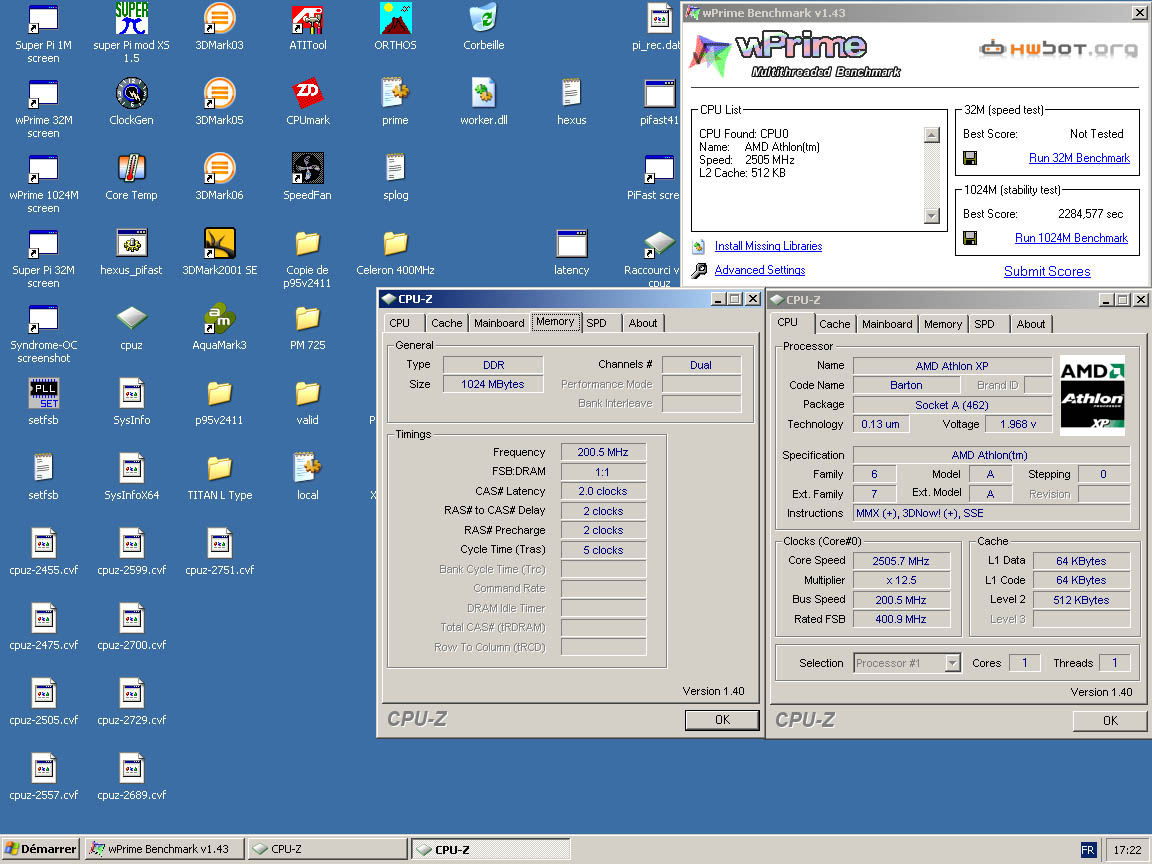Click OK in left CPU-Z Memory window
Viewport: 1152px width, 864px height.
coord(722,720)
